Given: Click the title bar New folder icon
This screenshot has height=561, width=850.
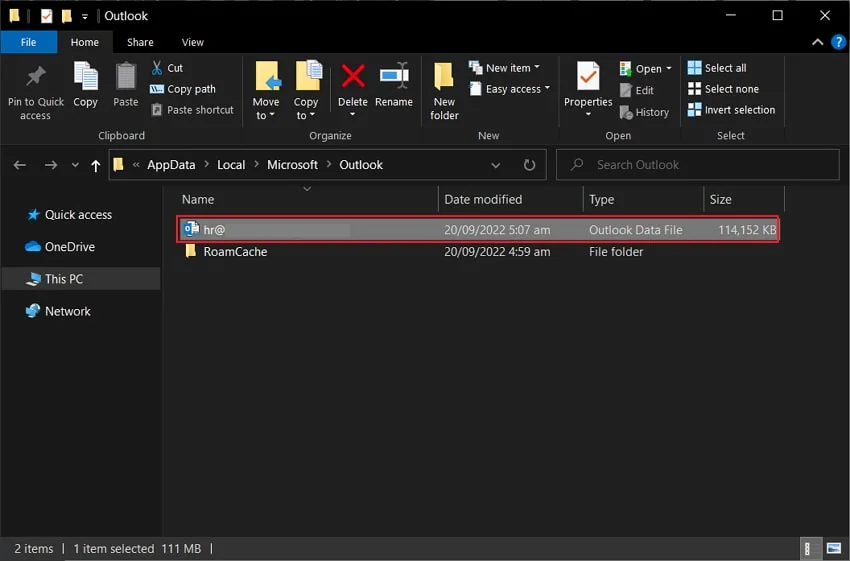Looking at the screenshot, I should click(x=67, y=16).
